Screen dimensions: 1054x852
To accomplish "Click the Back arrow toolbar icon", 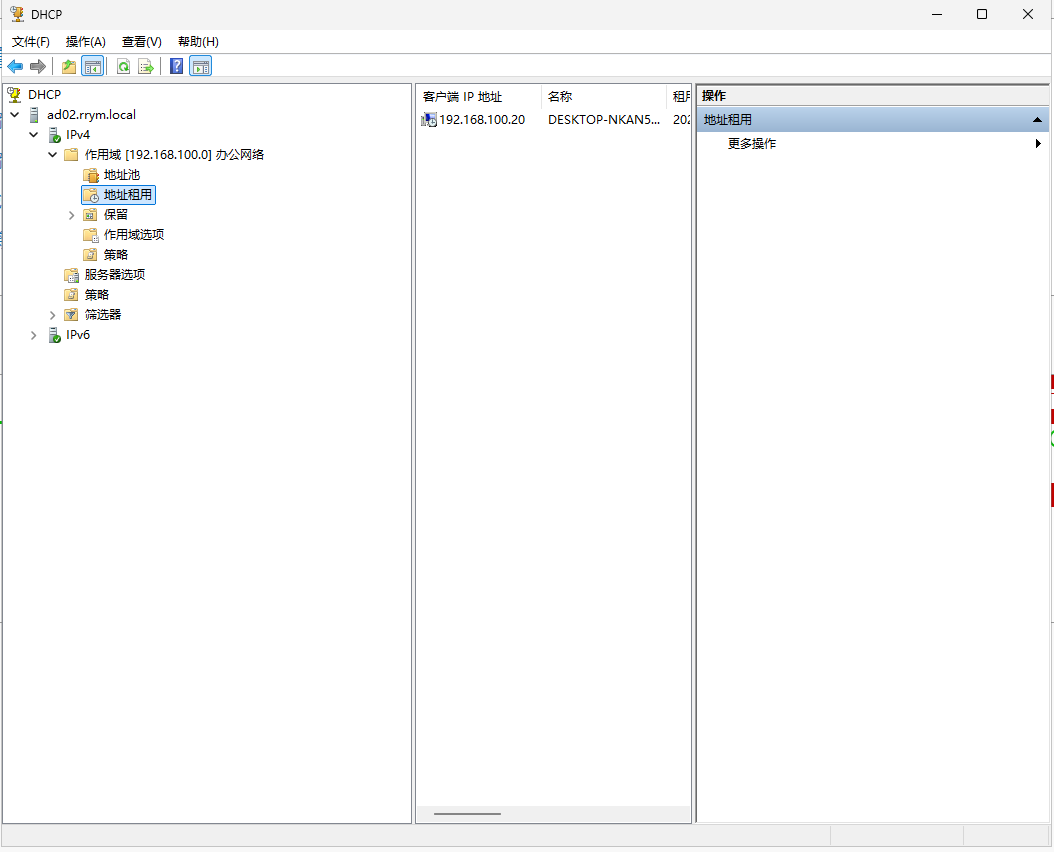I will point(15,67).
